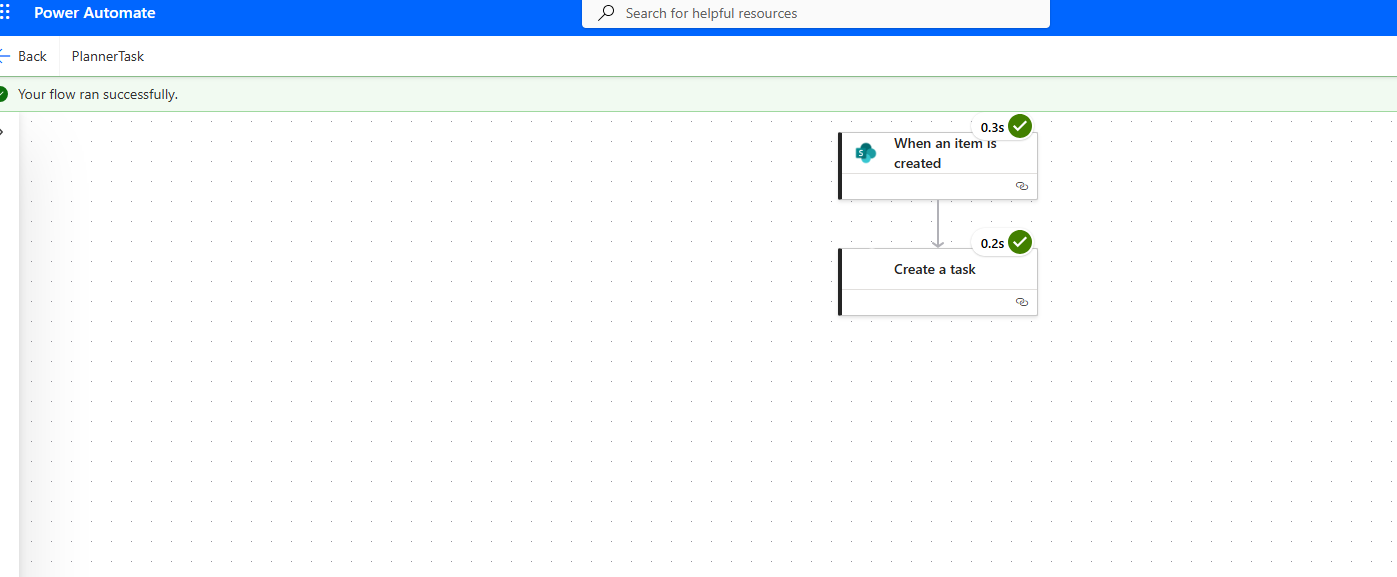This screenshot has width=1397, height=577.
Task: Click the Power Automate home title
Action: (x=95, y=13)
